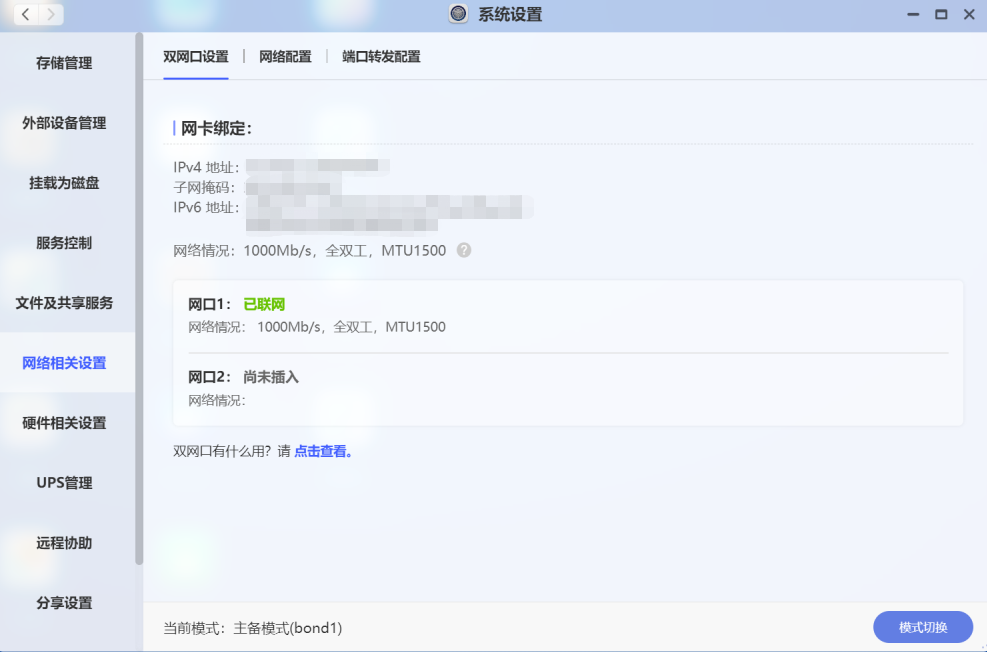Click the 子网掩码 label

tap(206, 188)
